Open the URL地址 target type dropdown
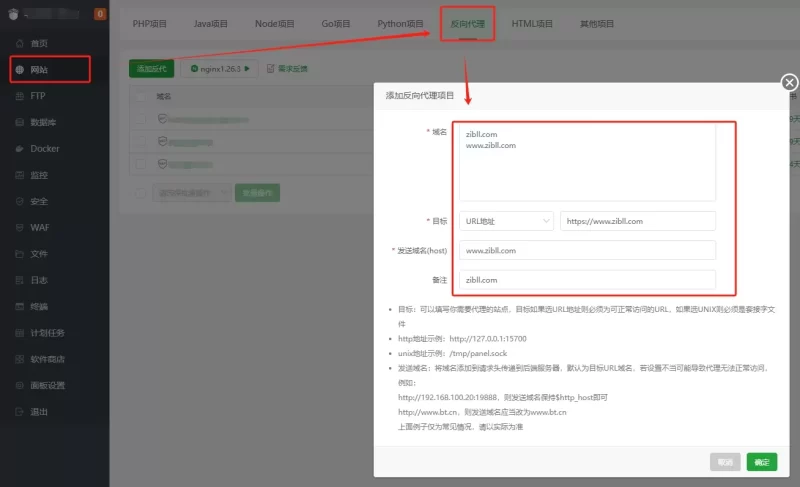The height and width of the screenshot is (487, 800). [506, 221]
